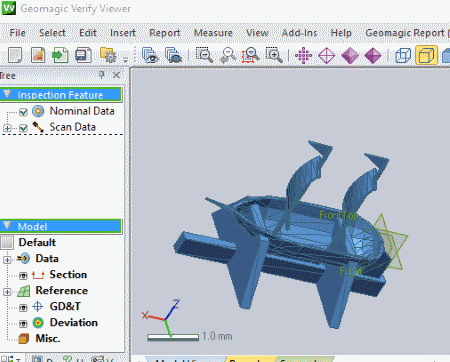Click the zoom to fit red frame icon
Viewport: 450px width, 362px height.
tap(251, 55)
